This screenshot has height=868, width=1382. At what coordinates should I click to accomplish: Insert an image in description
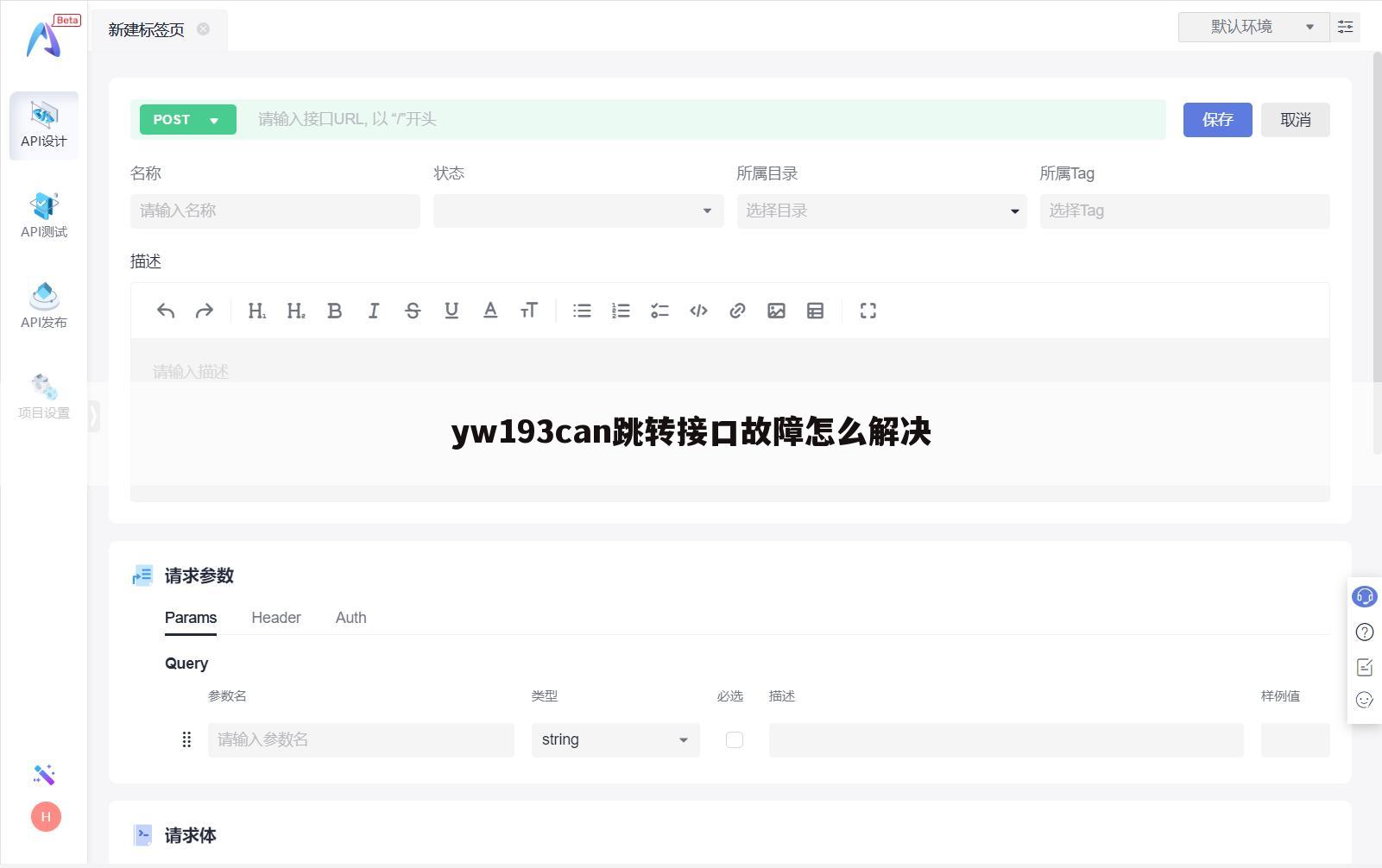pyautogui.click(x=777, y=311)
